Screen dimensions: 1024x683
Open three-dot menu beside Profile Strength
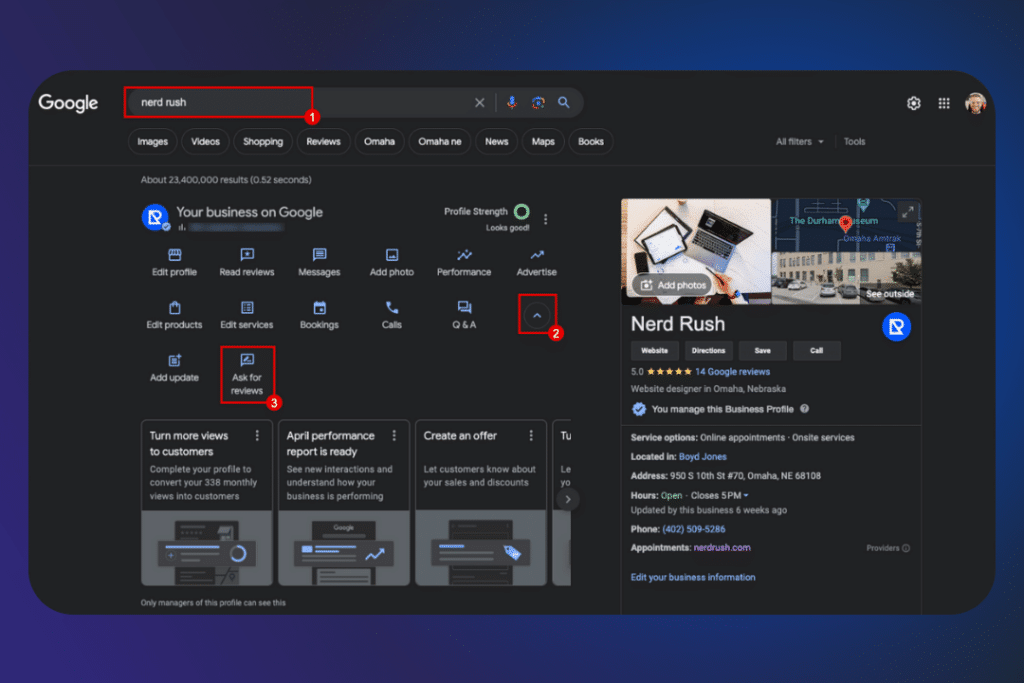(x=545, y=219)
